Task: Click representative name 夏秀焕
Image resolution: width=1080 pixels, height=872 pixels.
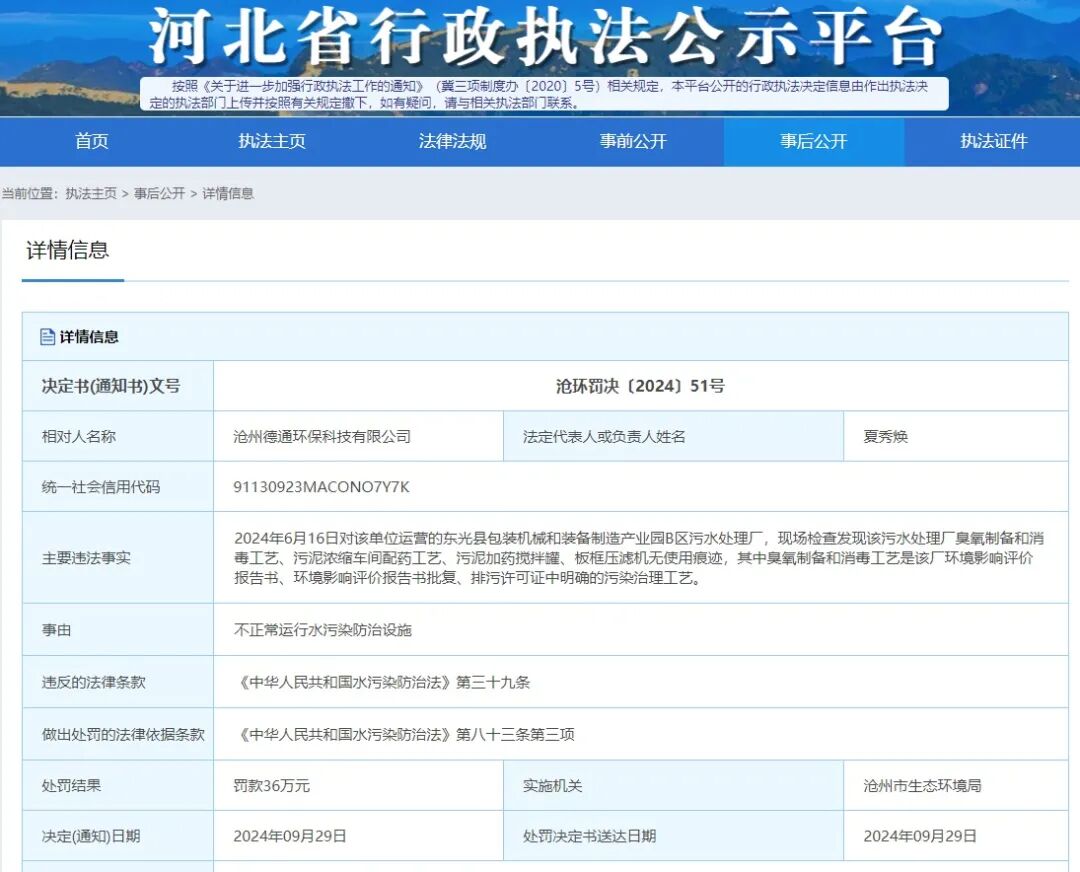Action: pos(885,437)
